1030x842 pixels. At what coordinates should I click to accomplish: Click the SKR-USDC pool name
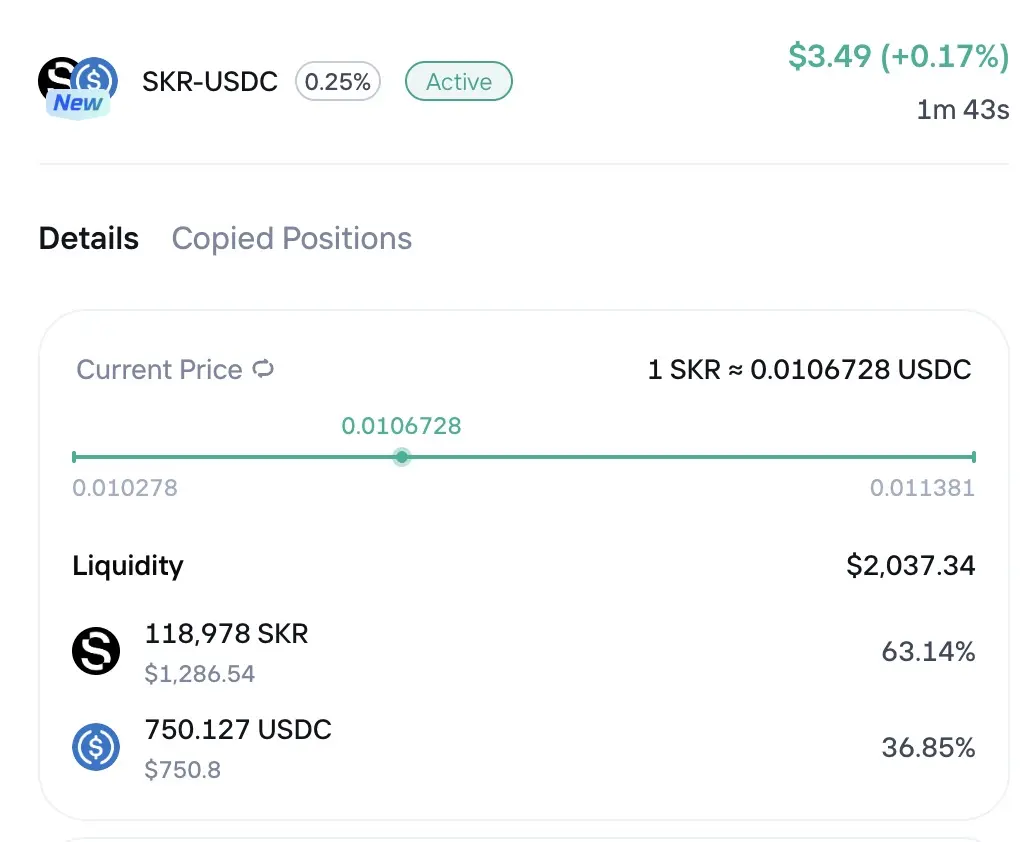[x=210, y=82]
